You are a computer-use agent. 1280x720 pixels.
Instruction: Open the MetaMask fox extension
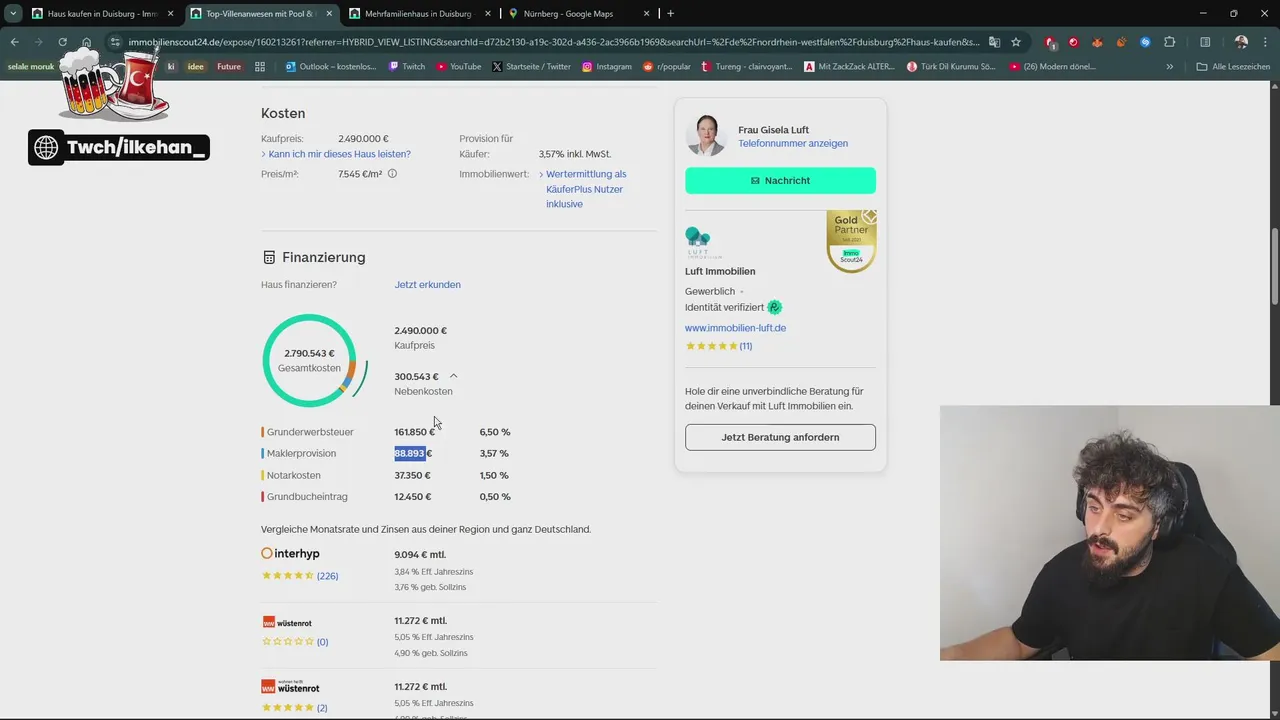(x=1097, y=42)
